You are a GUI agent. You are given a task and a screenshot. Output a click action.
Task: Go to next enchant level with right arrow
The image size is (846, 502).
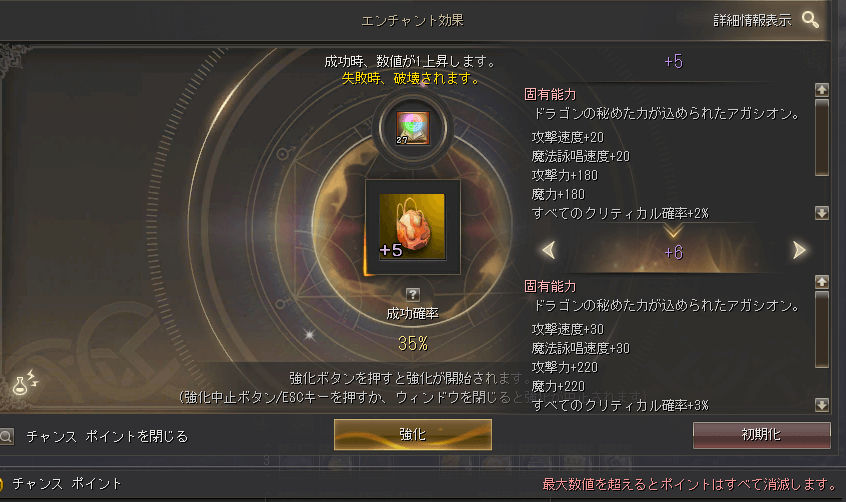[799, 250]
